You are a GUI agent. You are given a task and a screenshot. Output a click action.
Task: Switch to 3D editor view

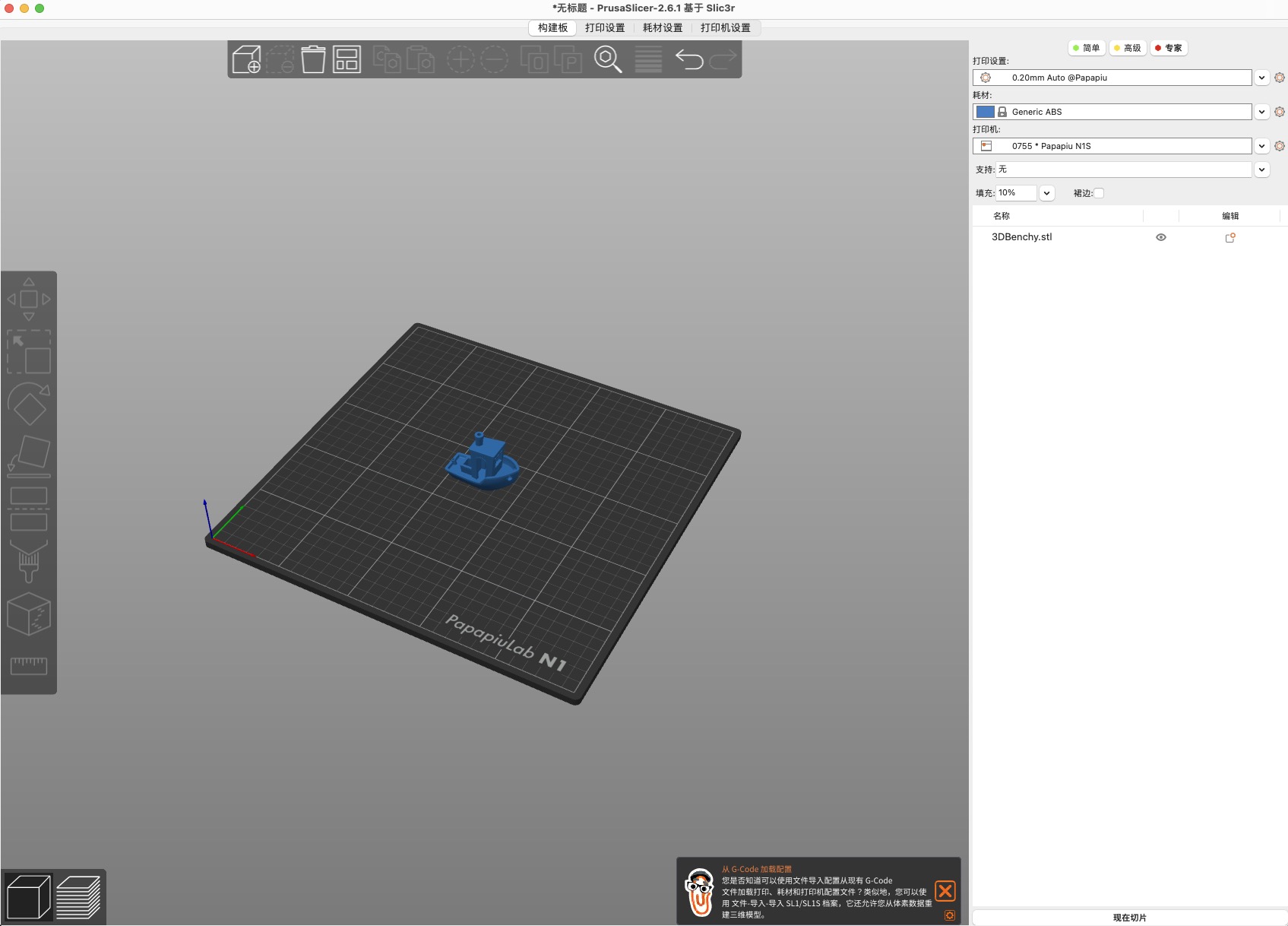(x=28, y=897)
